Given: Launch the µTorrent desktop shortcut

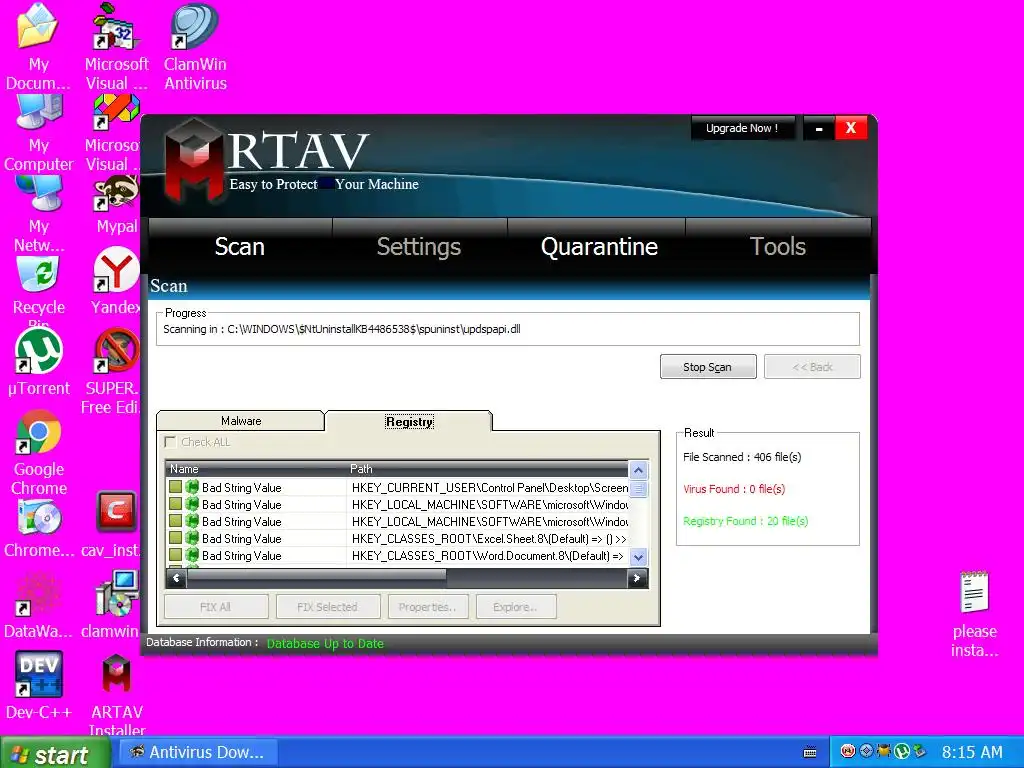Looking at the screenshot, I should pos(39,361).
